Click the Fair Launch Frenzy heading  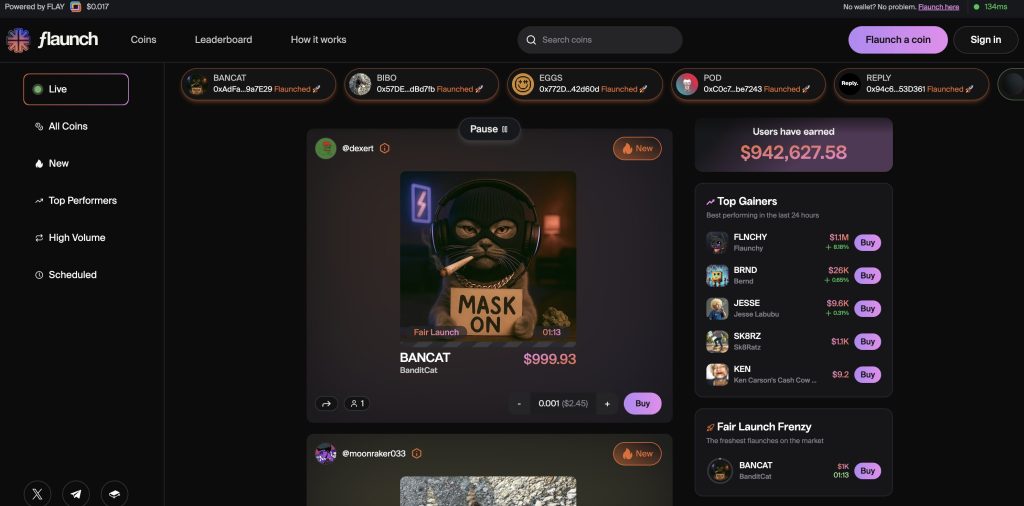tap(764, 427)
